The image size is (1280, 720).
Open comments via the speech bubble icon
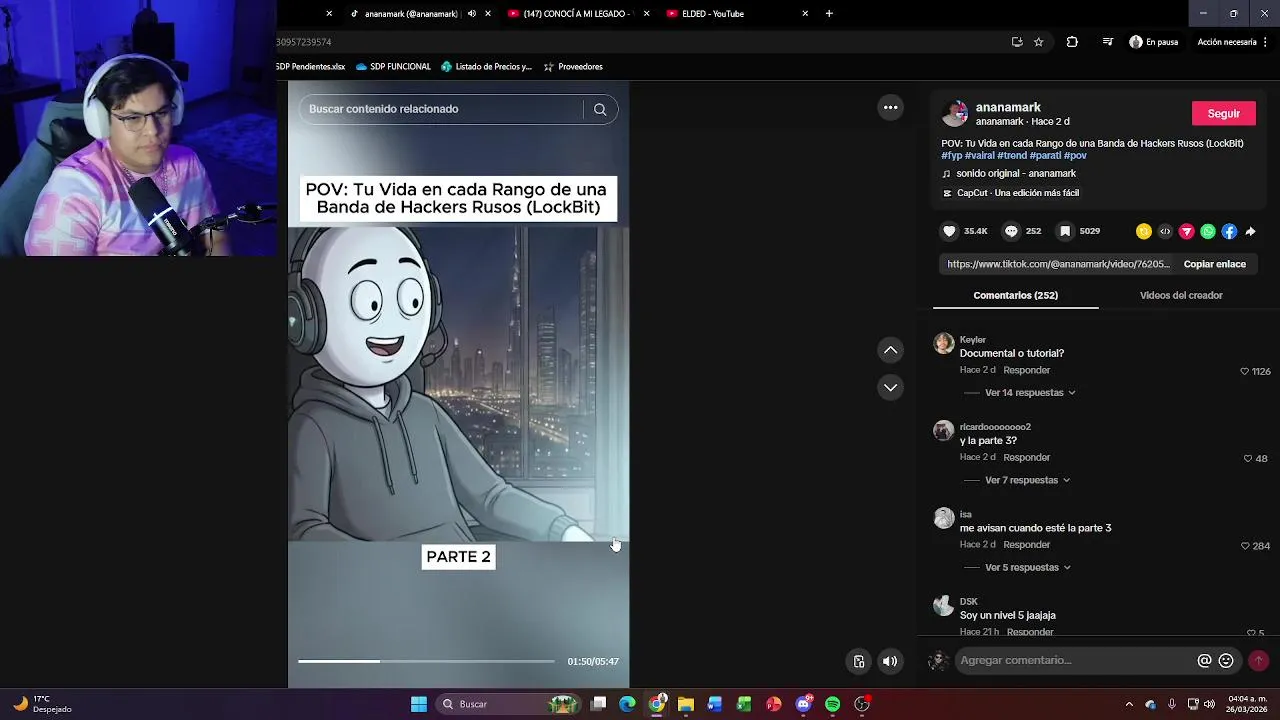click(1011, 231)
